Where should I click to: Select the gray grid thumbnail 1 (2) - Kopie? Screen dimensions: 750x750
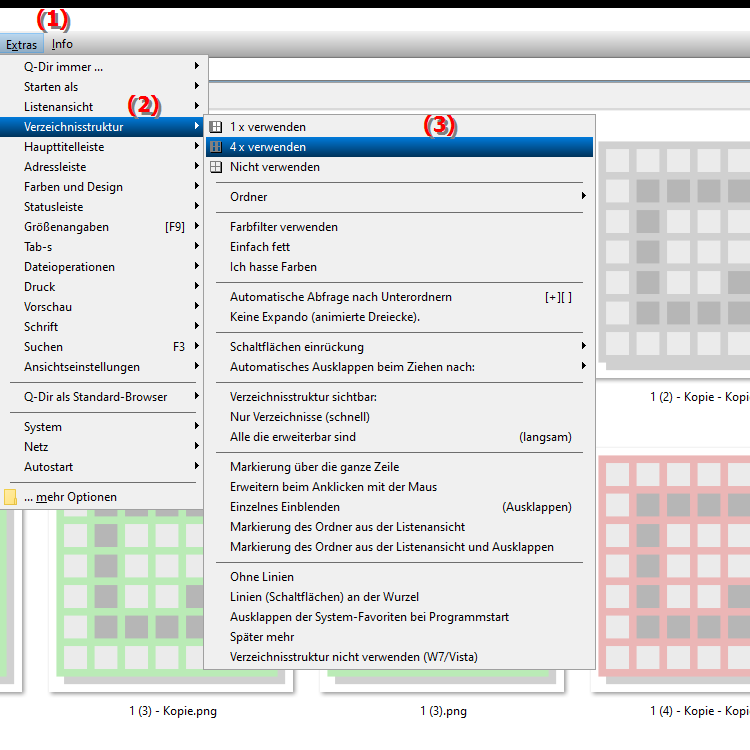674,256
